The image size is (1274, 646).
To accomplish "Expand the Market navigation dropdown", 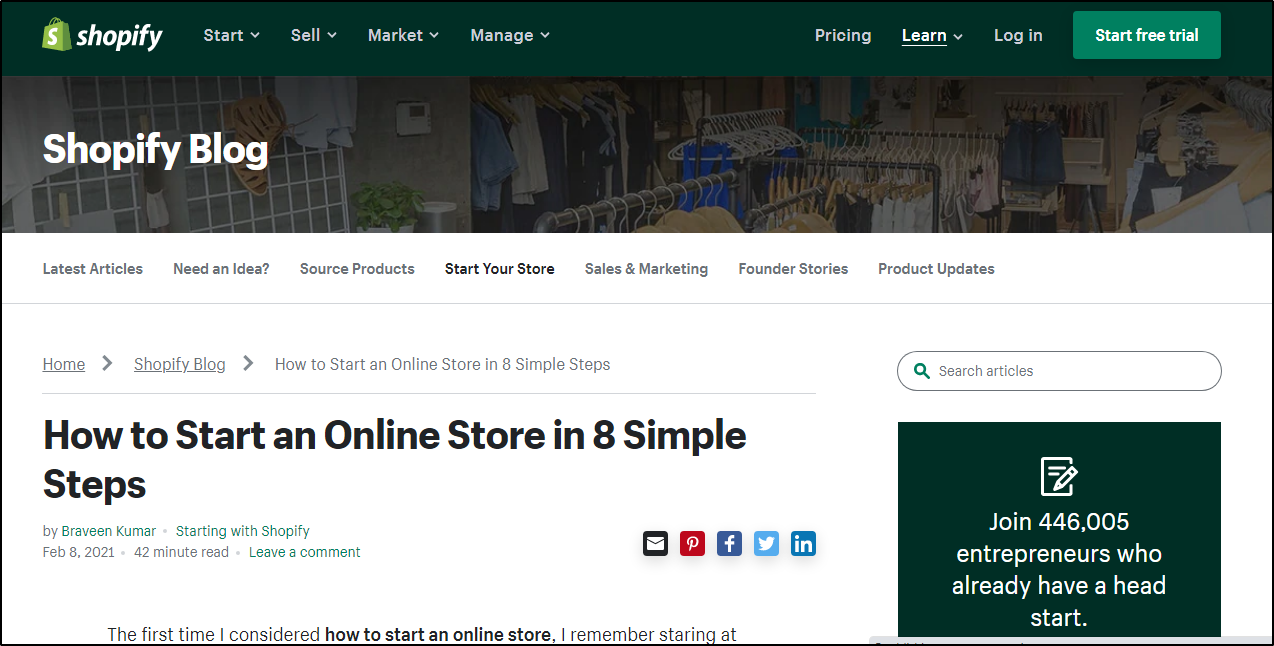I will (x=403, y=35).
